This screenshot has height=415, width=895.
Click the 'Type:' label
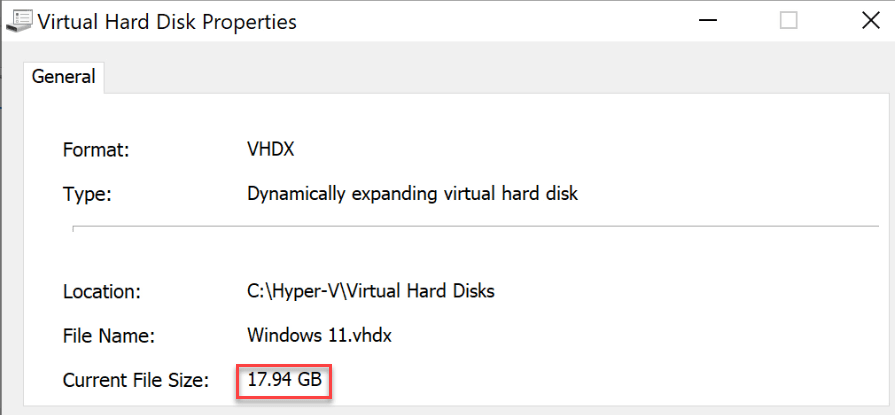pos(87,194)
